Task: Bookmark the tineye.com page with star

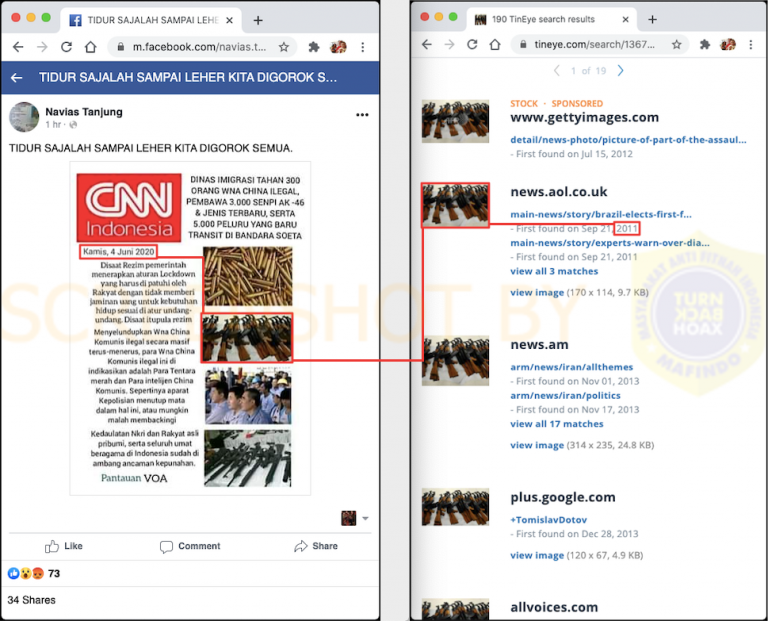Action: (676, 45)
